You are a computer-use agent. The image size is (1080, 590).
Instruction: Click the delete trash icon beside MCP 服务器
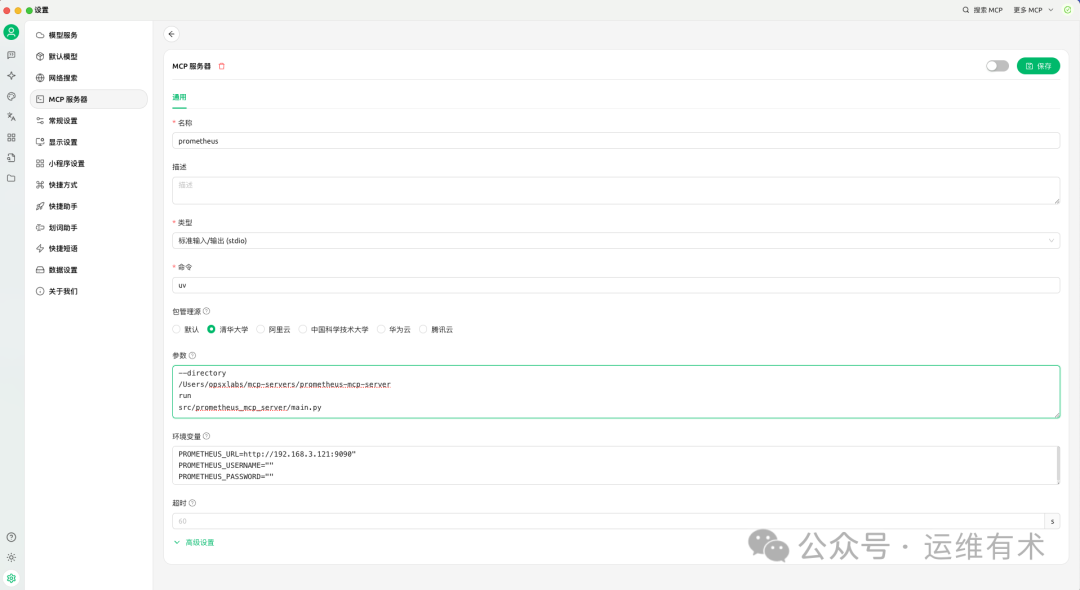click(221, 66)
